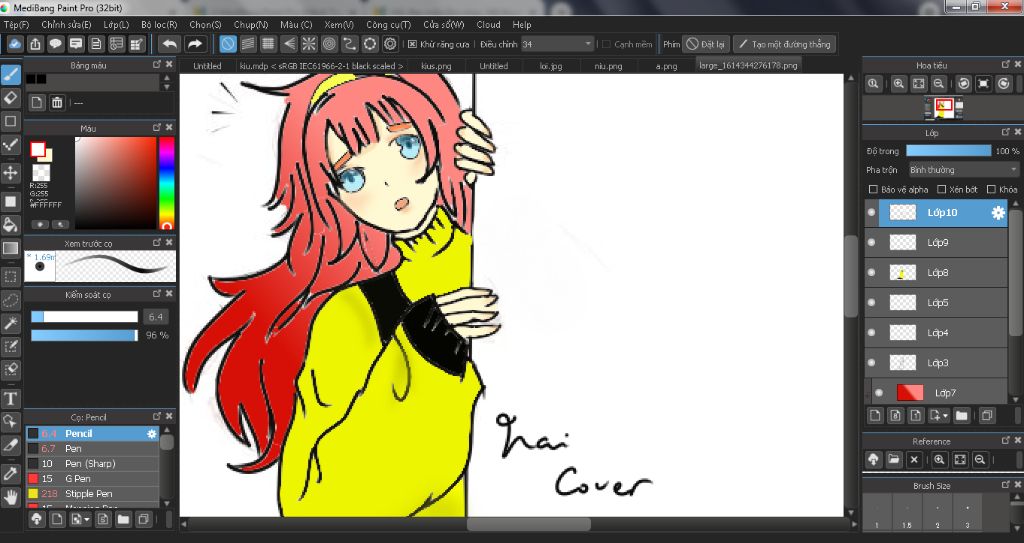Switch to the kius.png tab
This screenshot has width=1024, height=543.
(436, 66)
